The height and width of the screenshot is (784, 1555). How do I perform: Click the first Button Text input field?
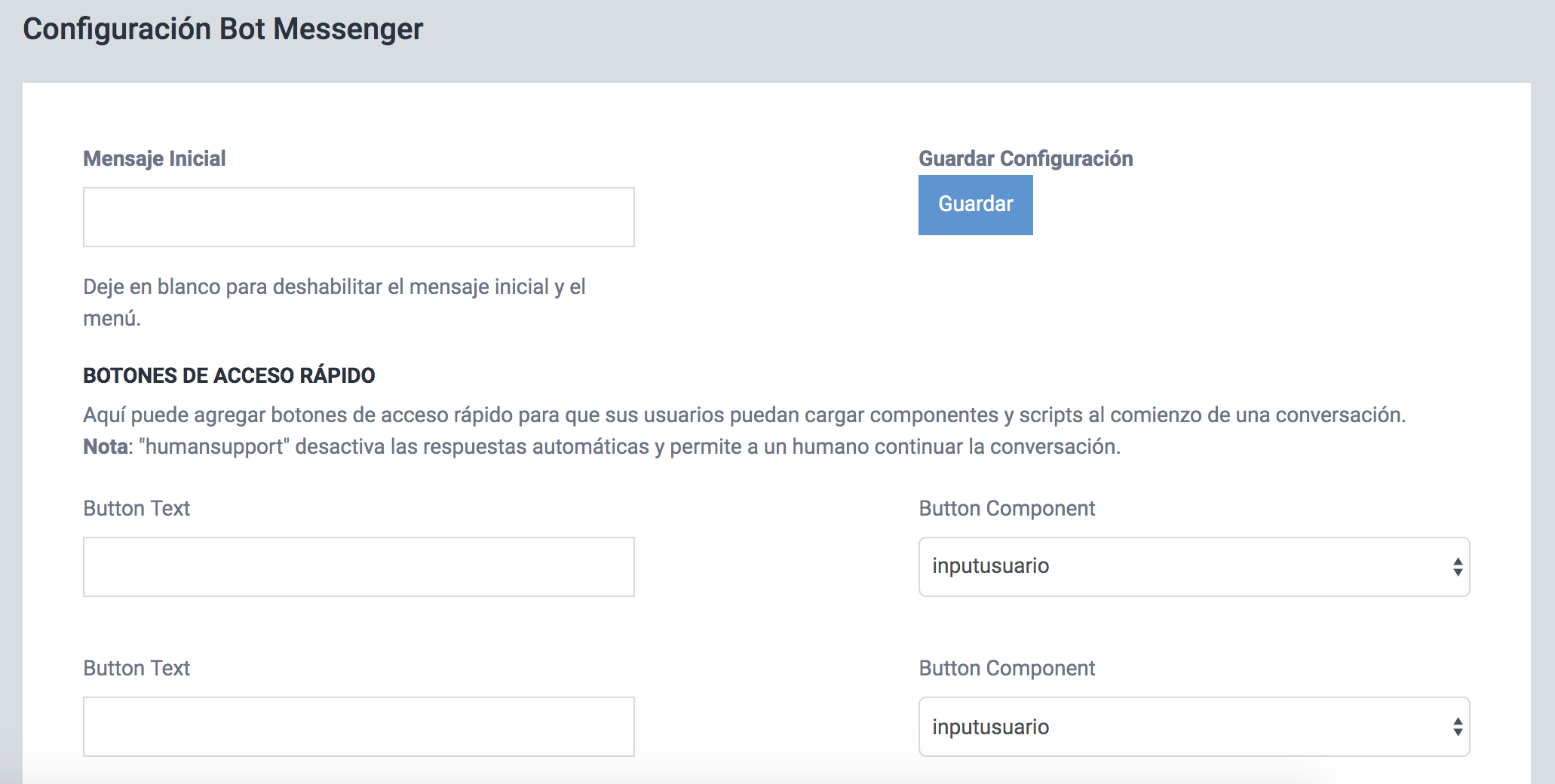(x=359, y=567)
